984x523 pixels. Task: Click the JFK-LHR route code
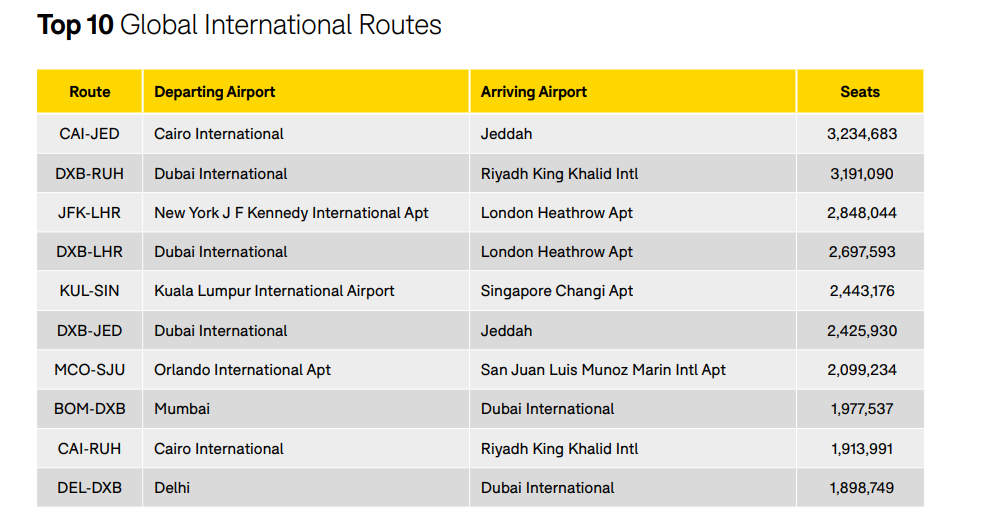click(89, 213)
